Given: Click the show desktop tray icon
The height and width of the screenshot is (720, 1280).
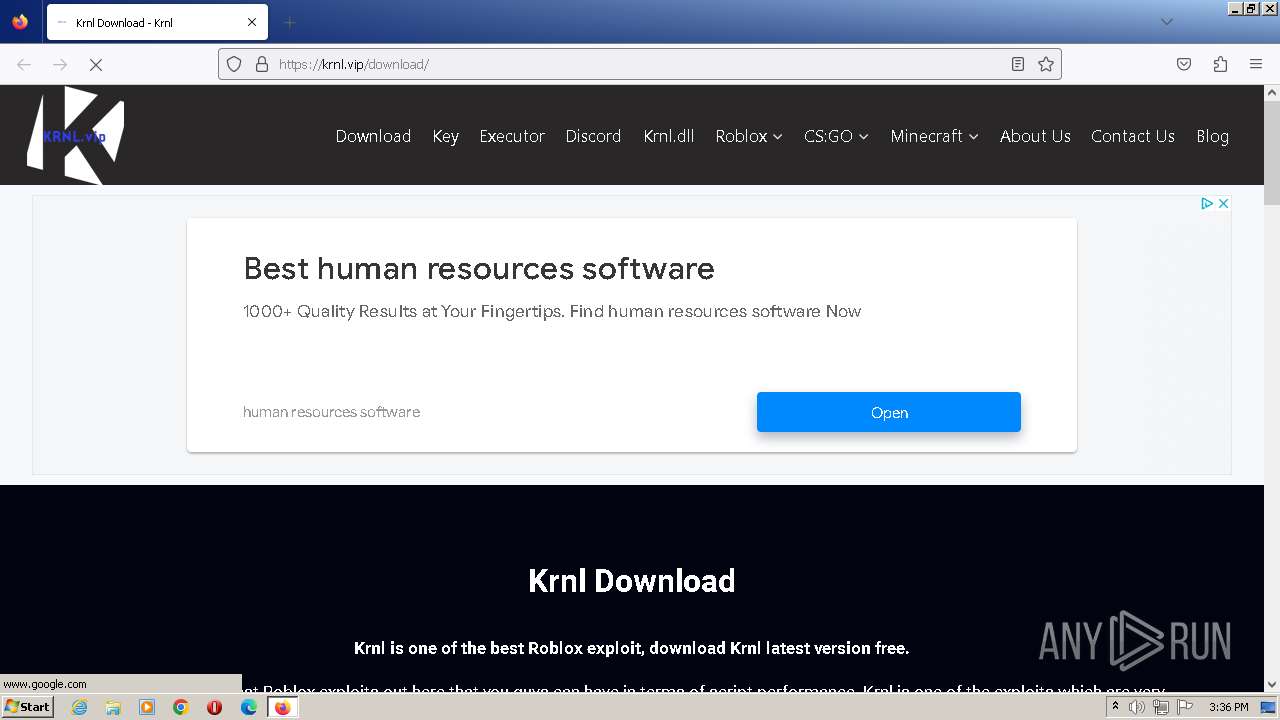Looking at the screenshot, I should (1268, 707).
